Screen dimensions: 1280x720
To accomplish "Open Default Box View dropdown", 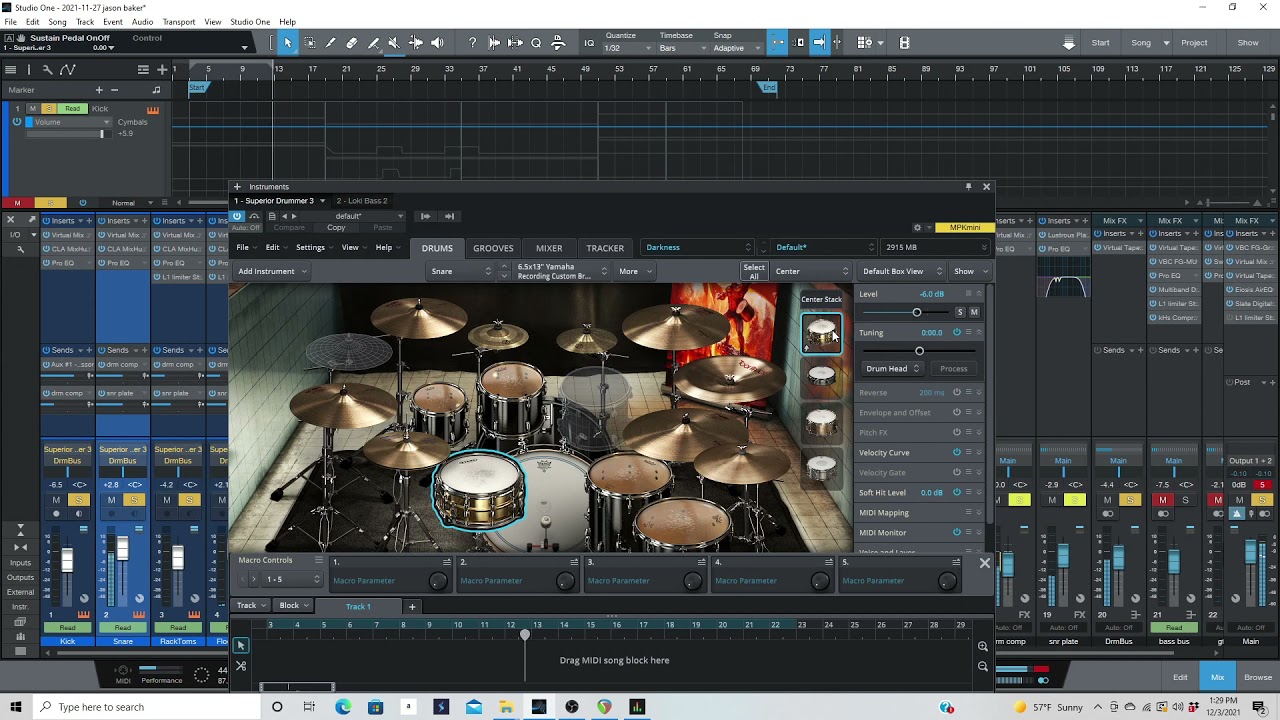I will [902, 271].
